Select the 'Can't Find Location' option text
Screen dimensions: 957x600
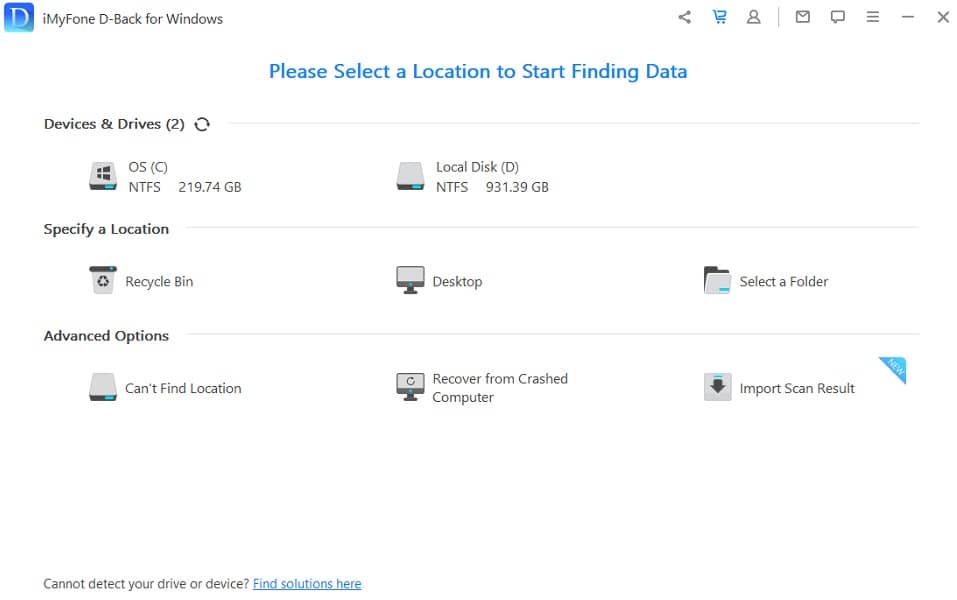coord(183,388)
